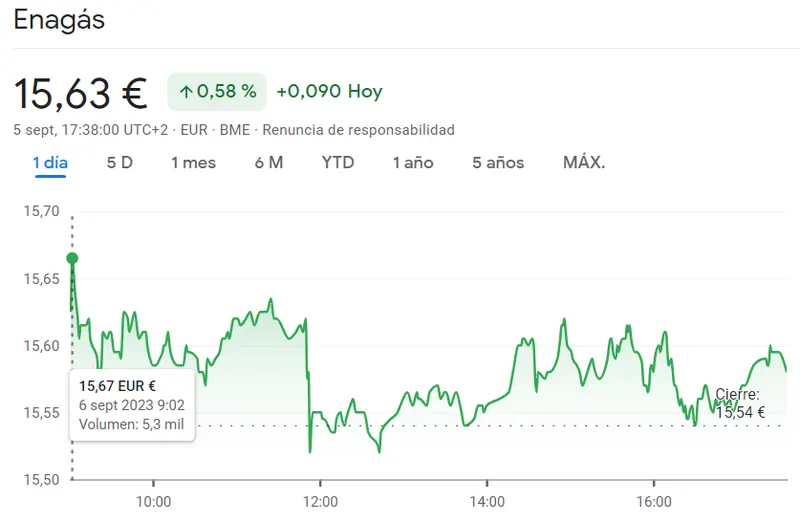Open the '1 mes' chart range
Viewport: 800px width, 522px height.
193,163
